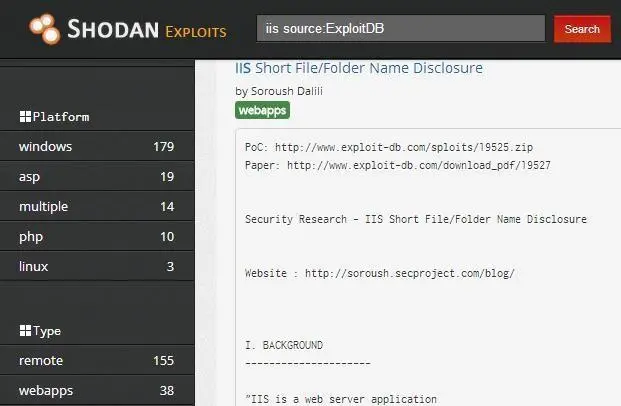The height and width of the screenshot is (406, 621).
Task: Click the I. BACKGROUND heading
Action: pos(284,345)
